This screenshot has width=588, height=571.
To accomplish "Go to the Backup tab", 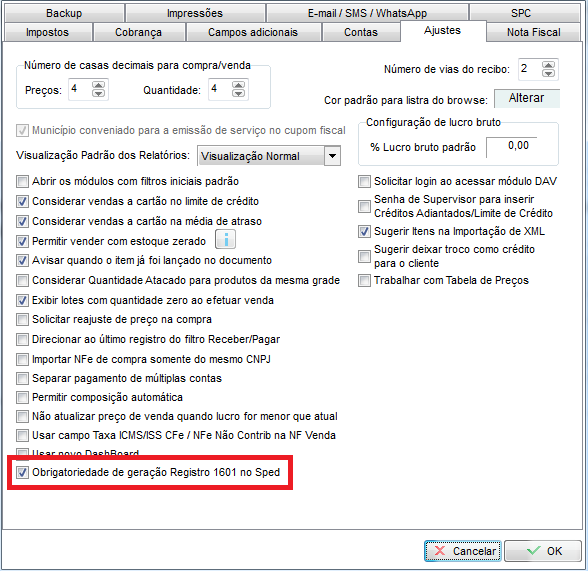I will pyautogui.click(x=64, y=13).
